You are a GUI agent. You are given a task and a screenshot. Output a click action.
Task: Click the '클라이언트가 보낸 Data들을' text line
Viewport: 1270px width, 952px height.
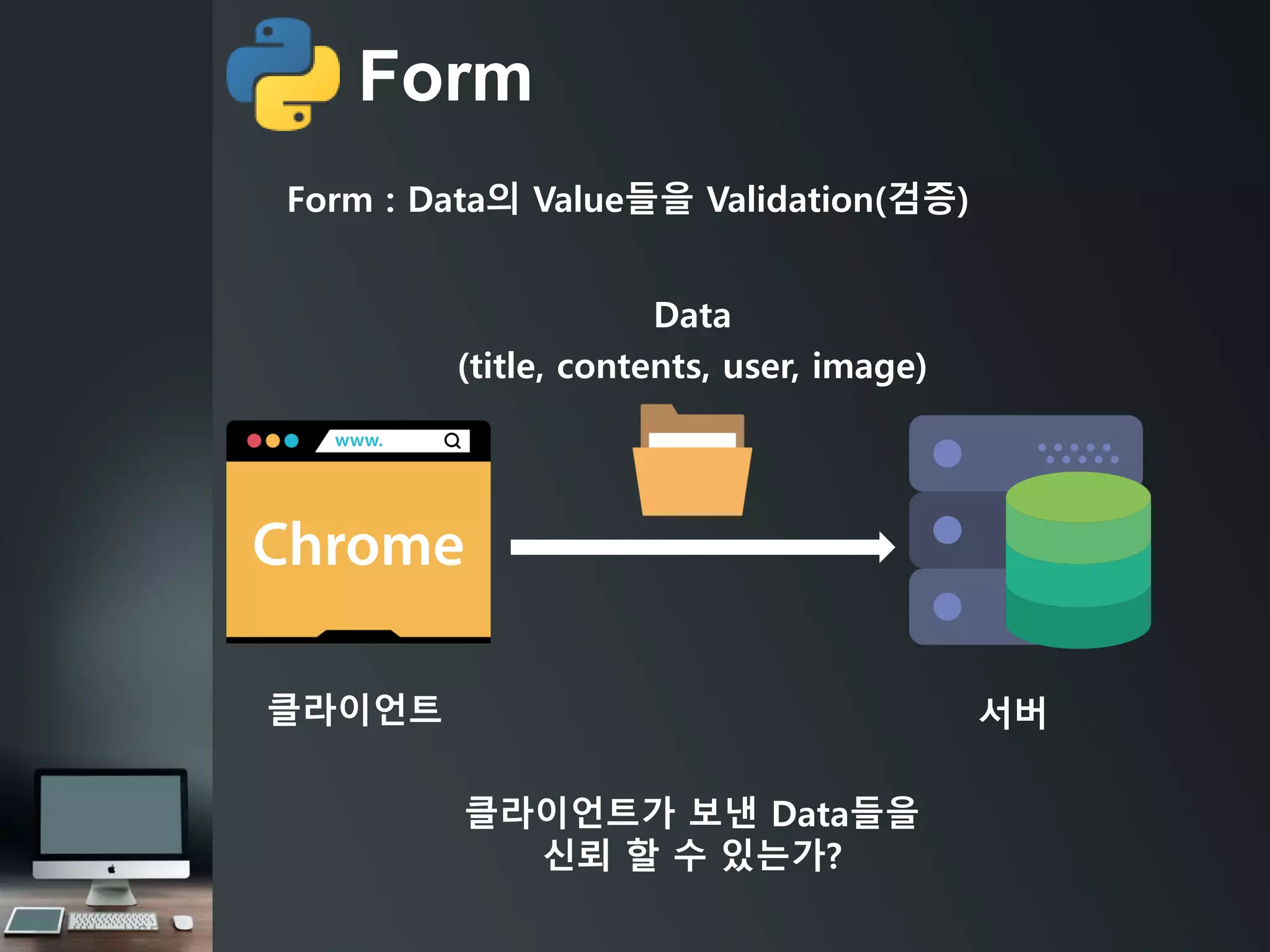click(692, 813)
